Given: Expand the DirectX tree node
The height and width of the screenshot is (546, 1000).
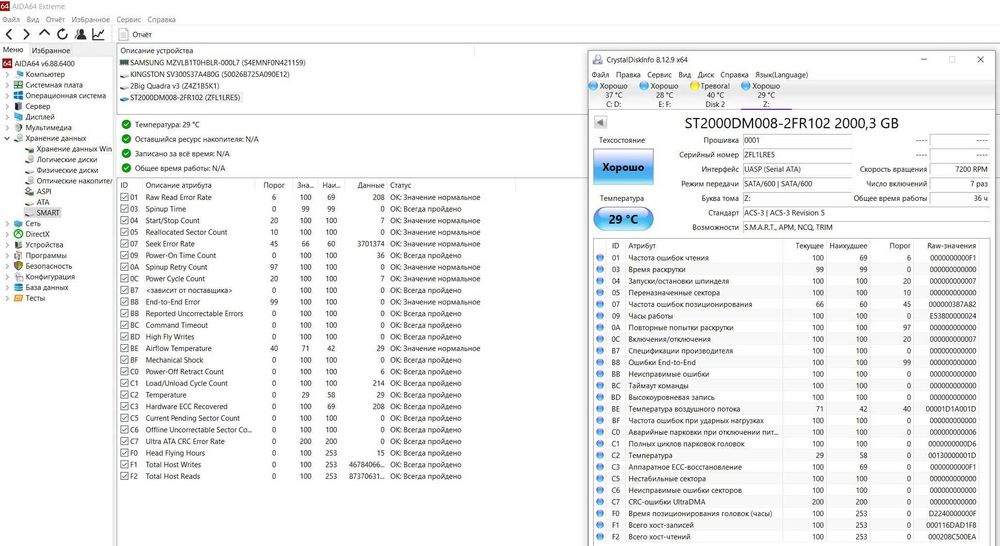Looking at the screenshot, I should [x=7, y=234].
